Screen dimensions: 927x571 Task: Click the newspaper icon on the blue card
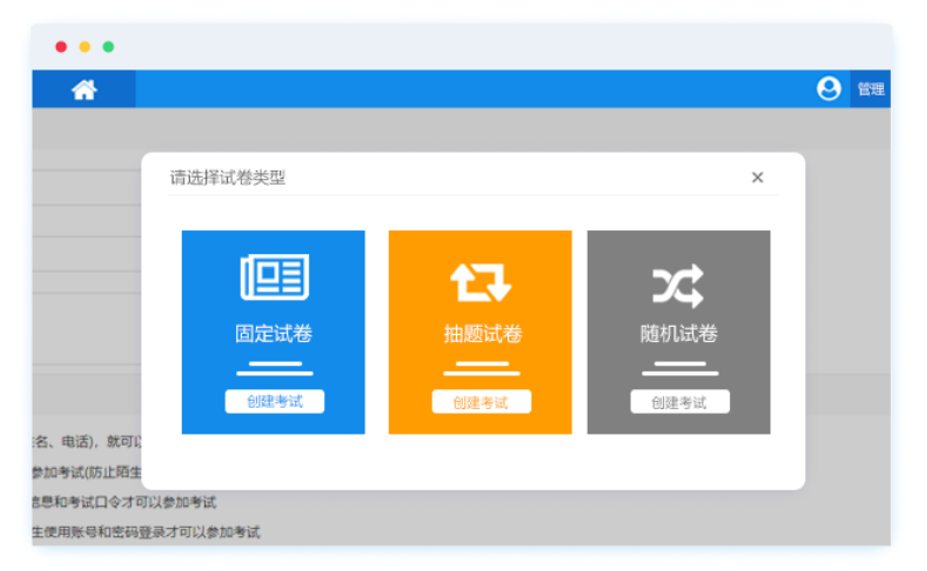(x=274, y=277)
